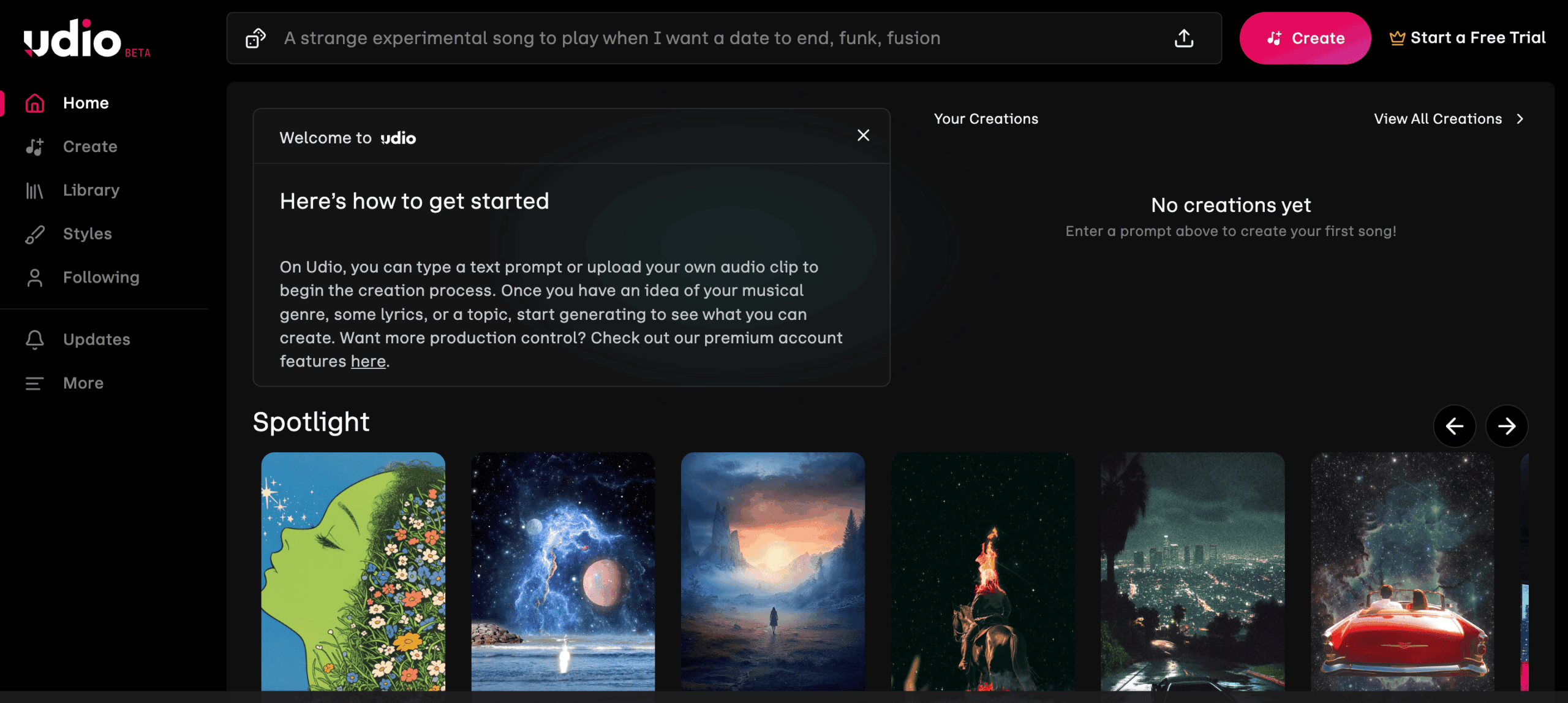
Task: Click the crown icon beside Start a Free Trial
Action: [1396, 38]
